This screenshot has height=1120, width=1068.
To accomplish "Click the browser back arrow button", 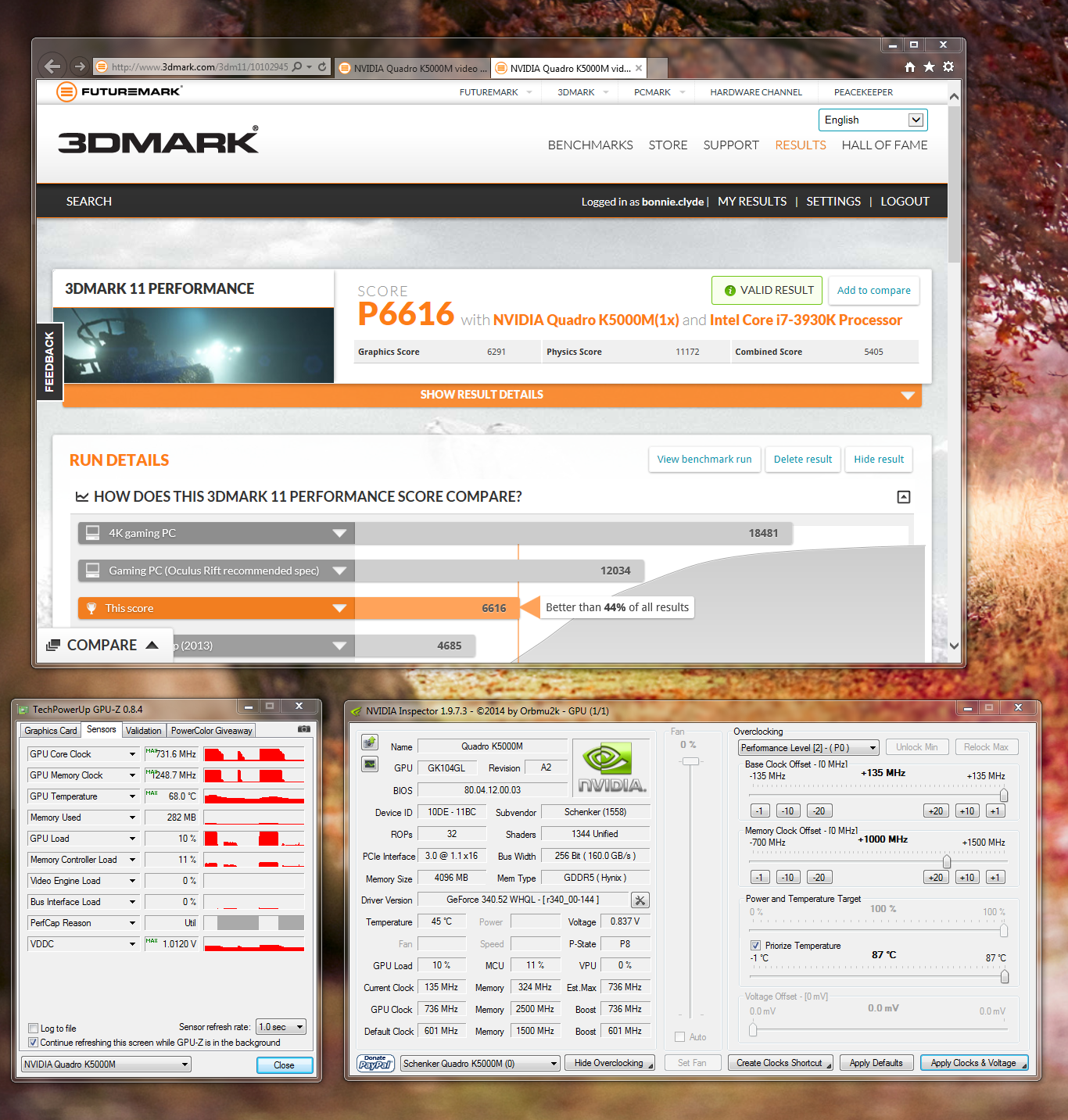I will 52,66.
